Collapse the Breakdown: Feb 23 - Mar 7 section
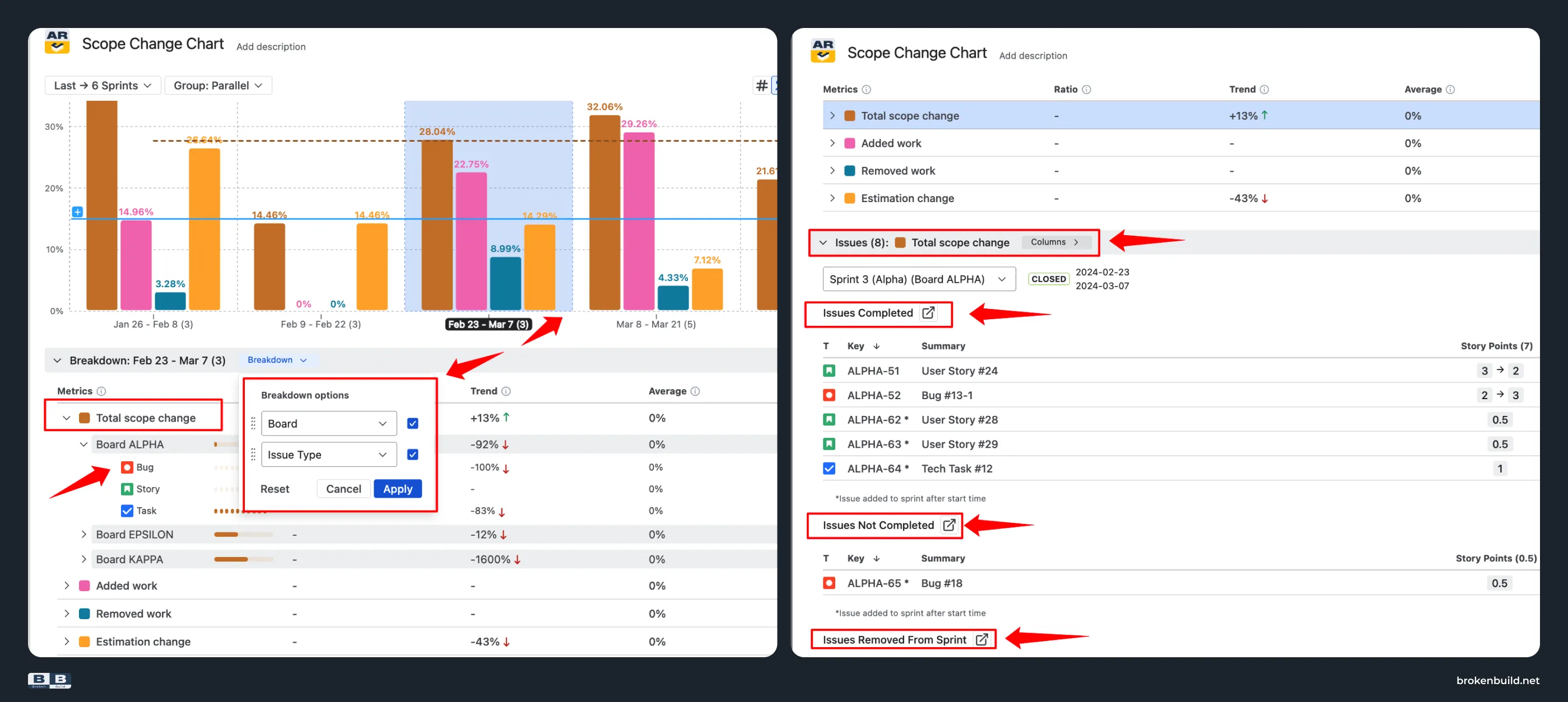 (57, 360)
